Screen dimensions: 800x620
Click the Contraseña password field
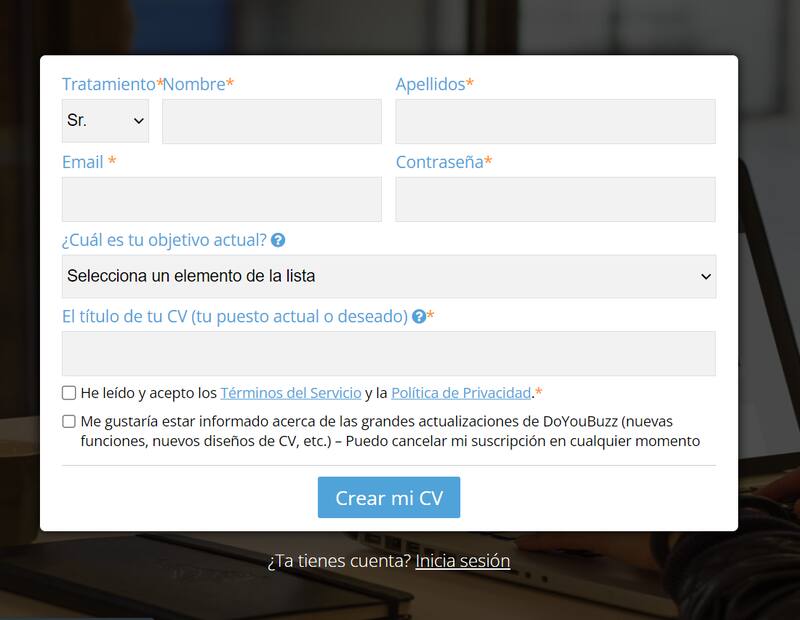554,199
